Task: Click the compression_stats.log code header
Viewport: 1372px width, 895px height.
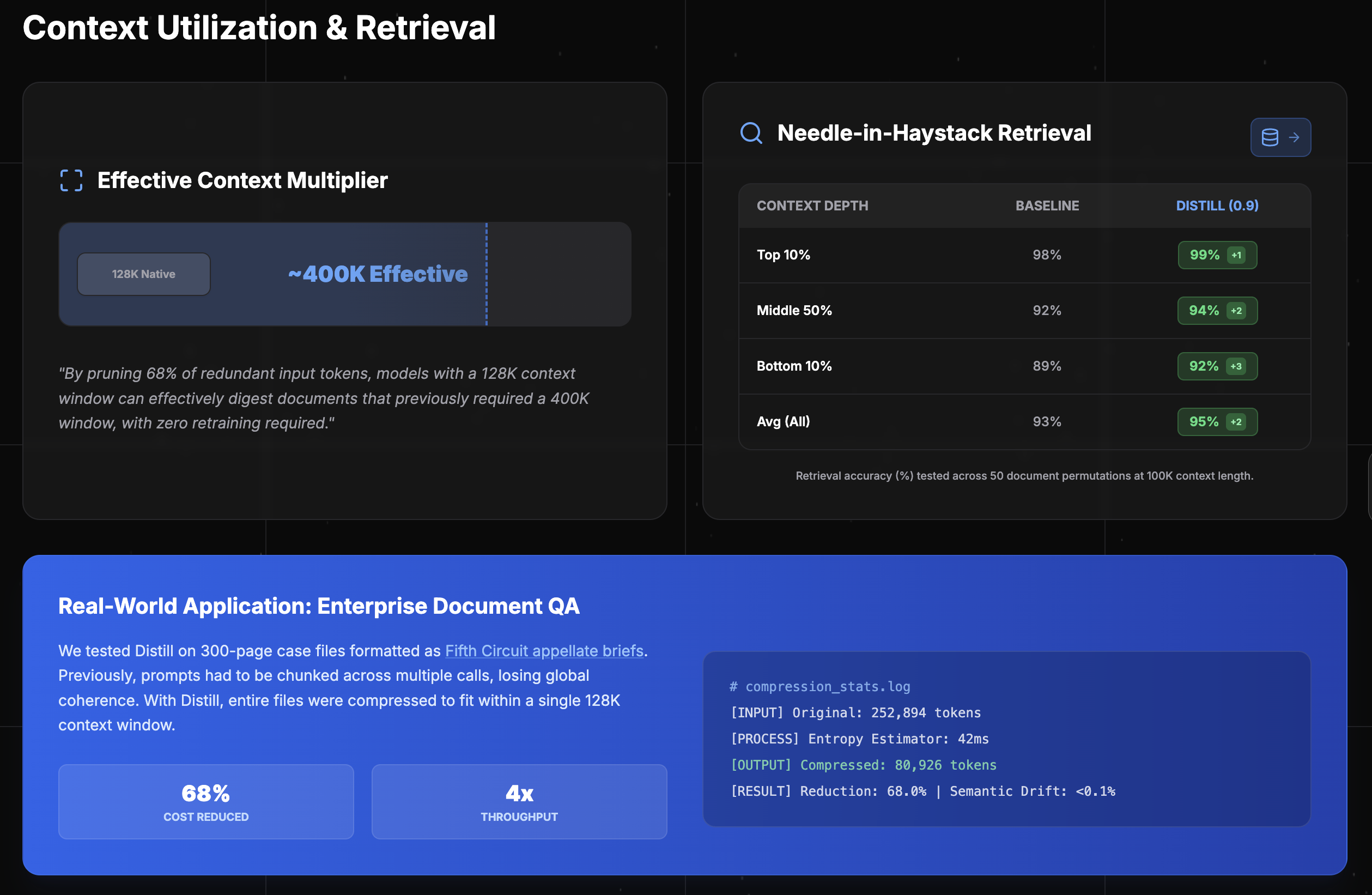Action: 819,686
